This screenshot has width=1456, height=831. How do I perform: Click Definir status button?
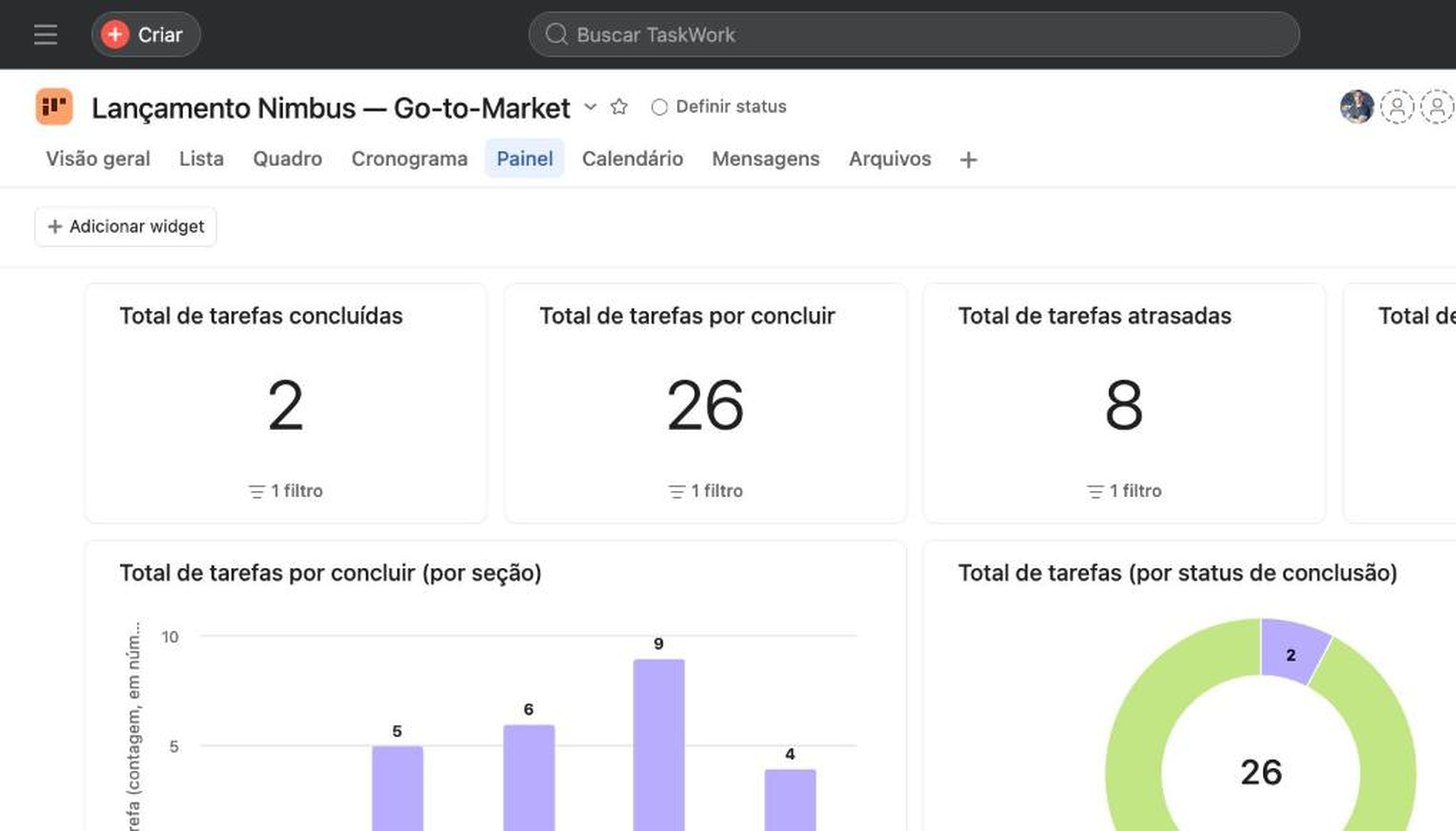(719, 106)
